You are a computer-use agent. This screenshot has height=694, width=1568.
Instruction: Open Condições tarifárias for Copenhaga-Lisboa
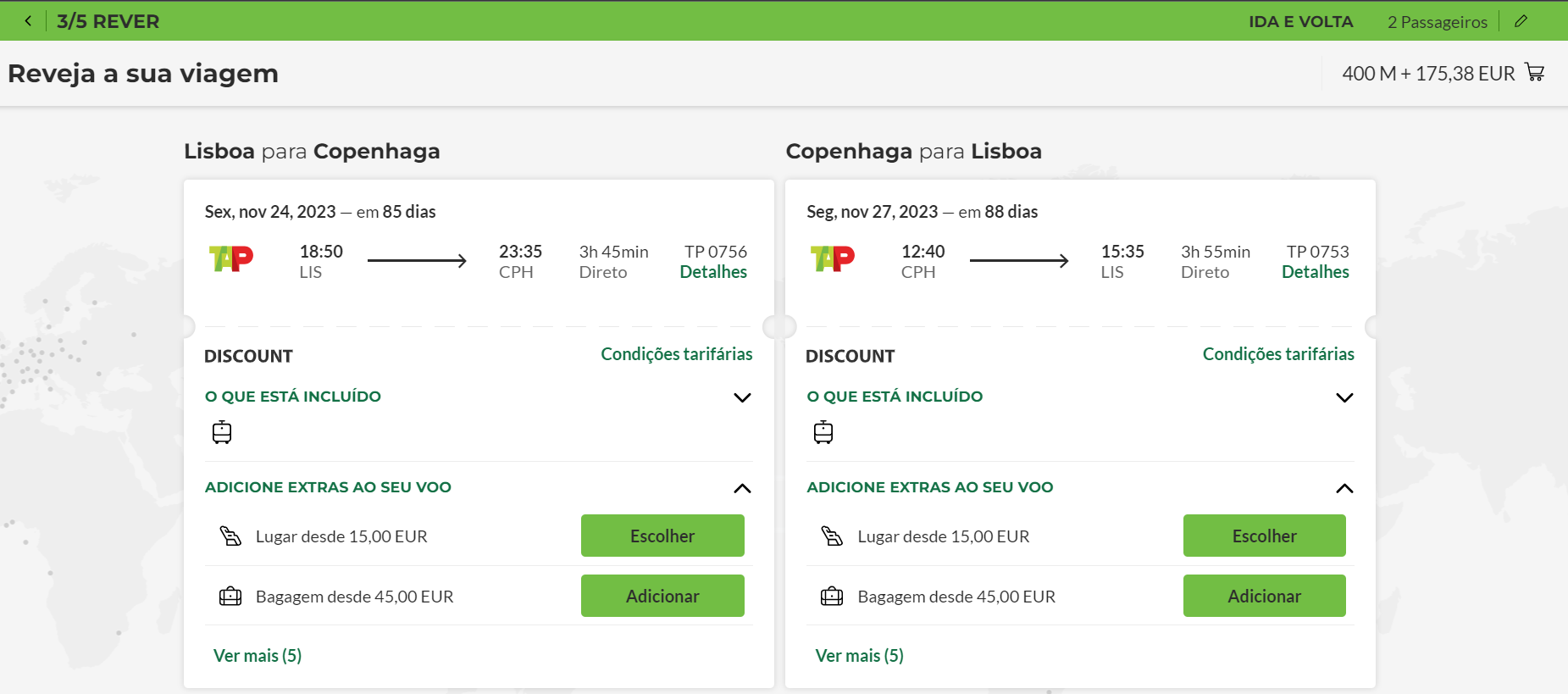tap(1278, 354)
